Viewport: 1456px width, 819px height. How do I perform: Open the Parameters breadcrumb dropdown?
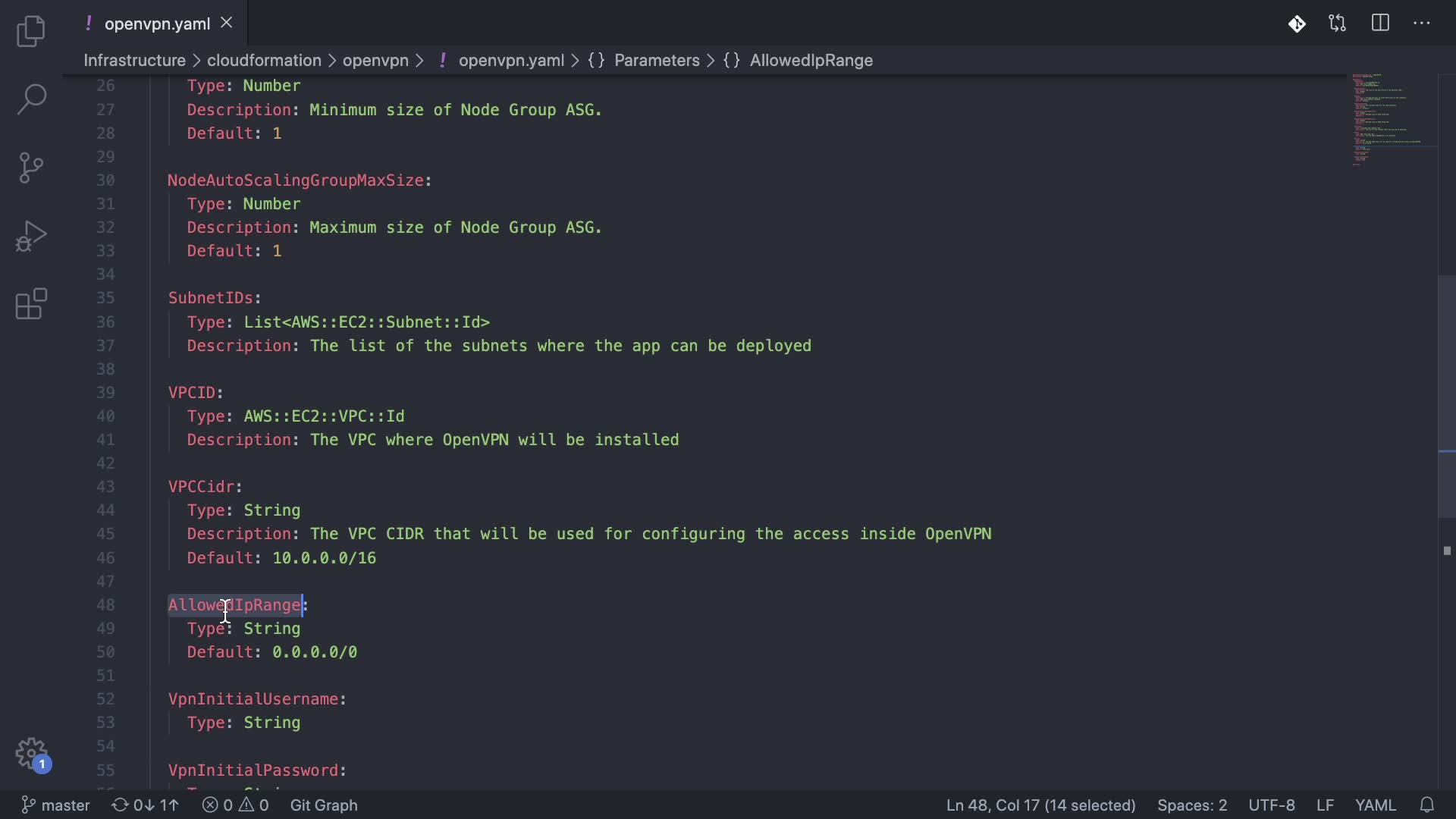(657, 61)
